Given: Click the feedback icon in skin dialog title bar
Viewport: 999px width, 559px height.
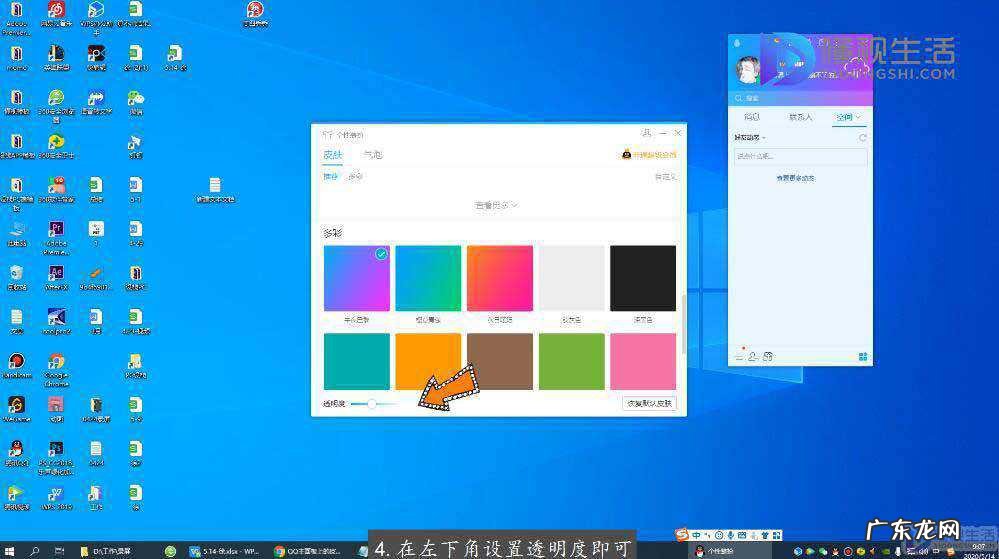Looking at the screenshot, I should (646, 133).
